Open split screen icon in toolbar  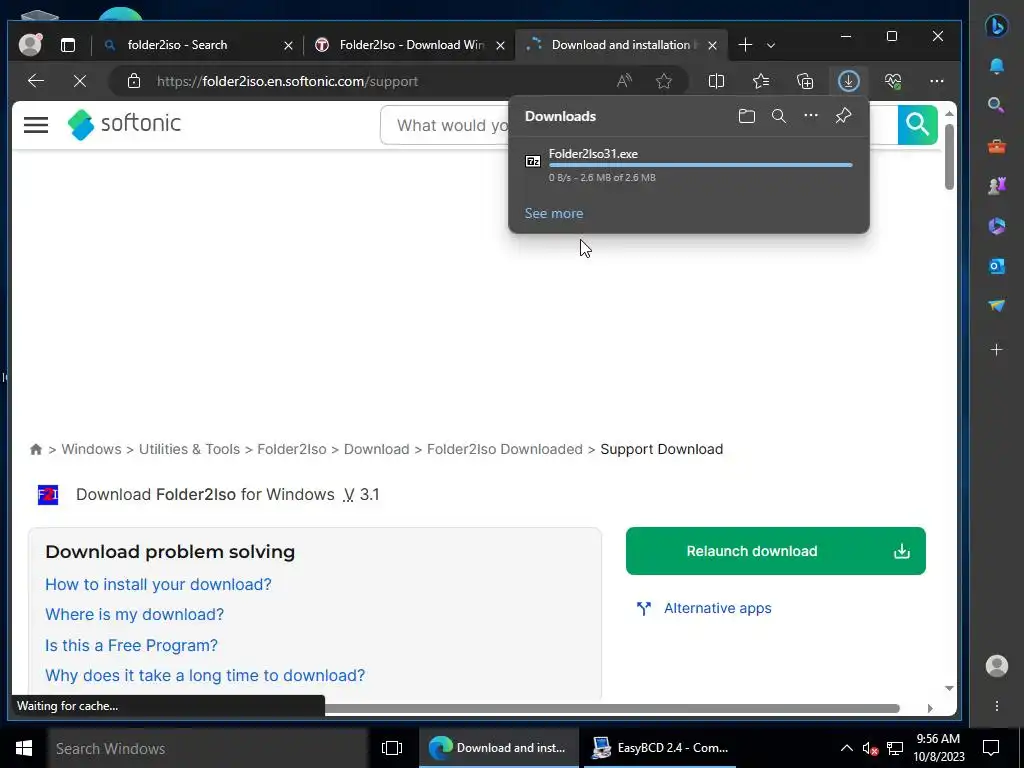(716, 81)
